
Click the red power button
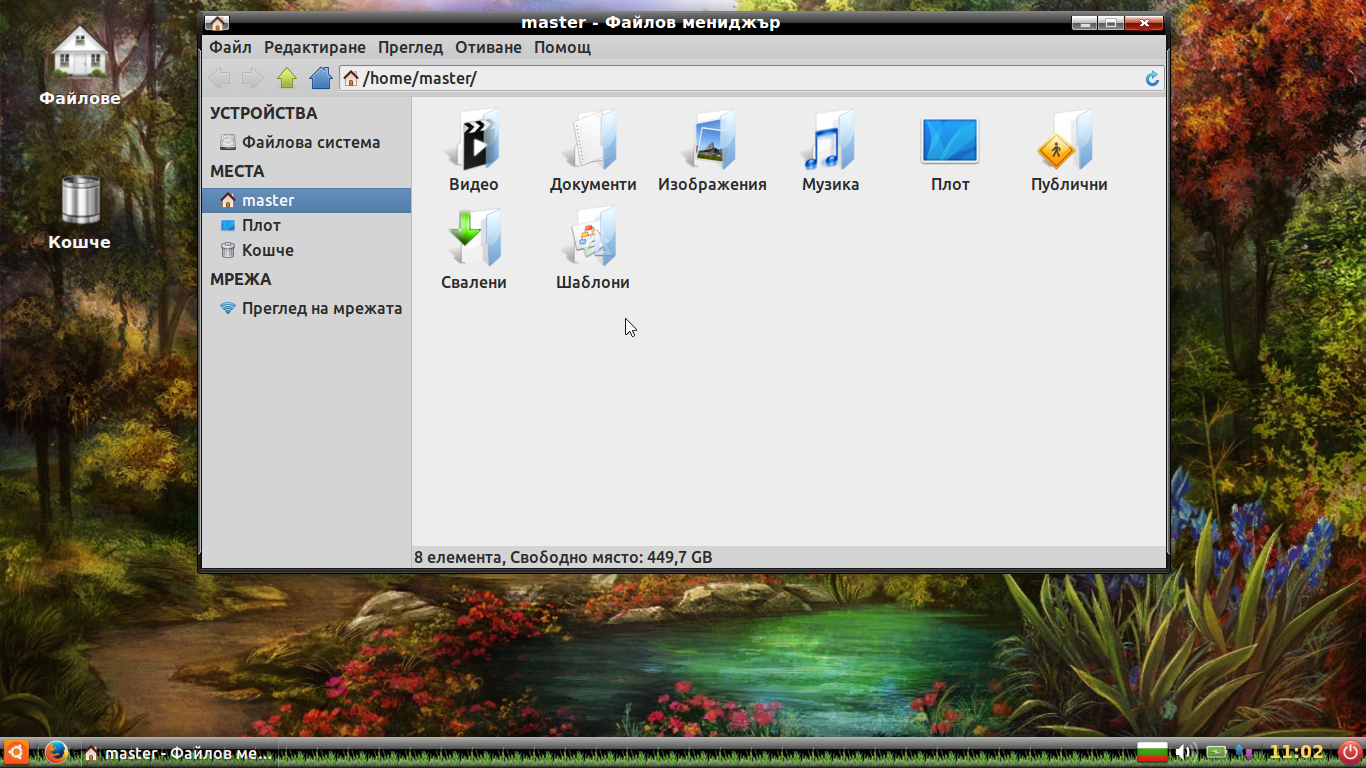click(1350, 752)
